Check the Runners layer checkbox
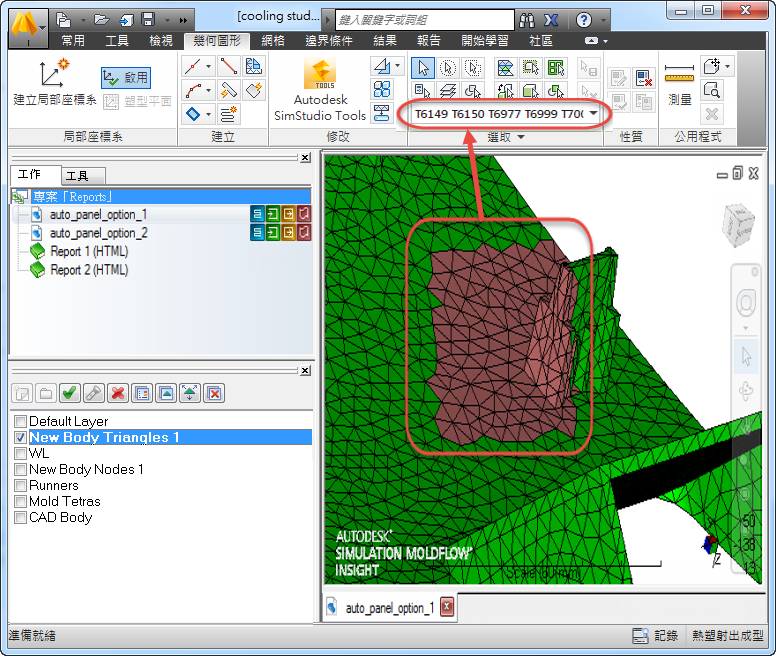Viewport: 776px width, 656px height. coord(20,485)
